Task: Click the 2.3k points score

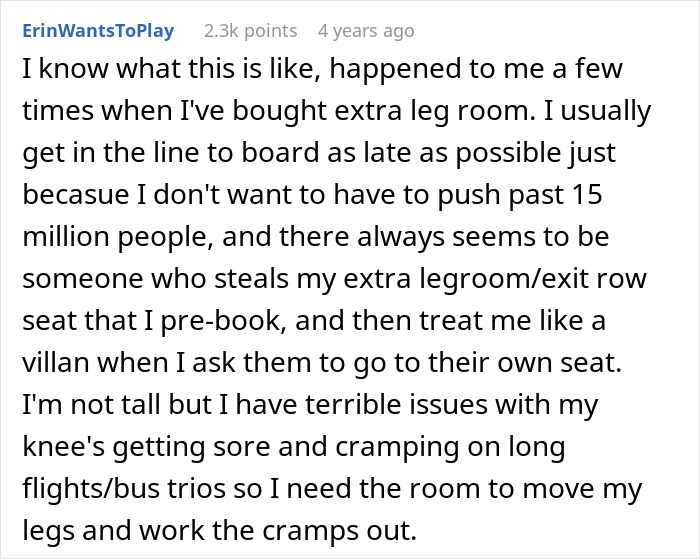Action: (x=248, y=31)
